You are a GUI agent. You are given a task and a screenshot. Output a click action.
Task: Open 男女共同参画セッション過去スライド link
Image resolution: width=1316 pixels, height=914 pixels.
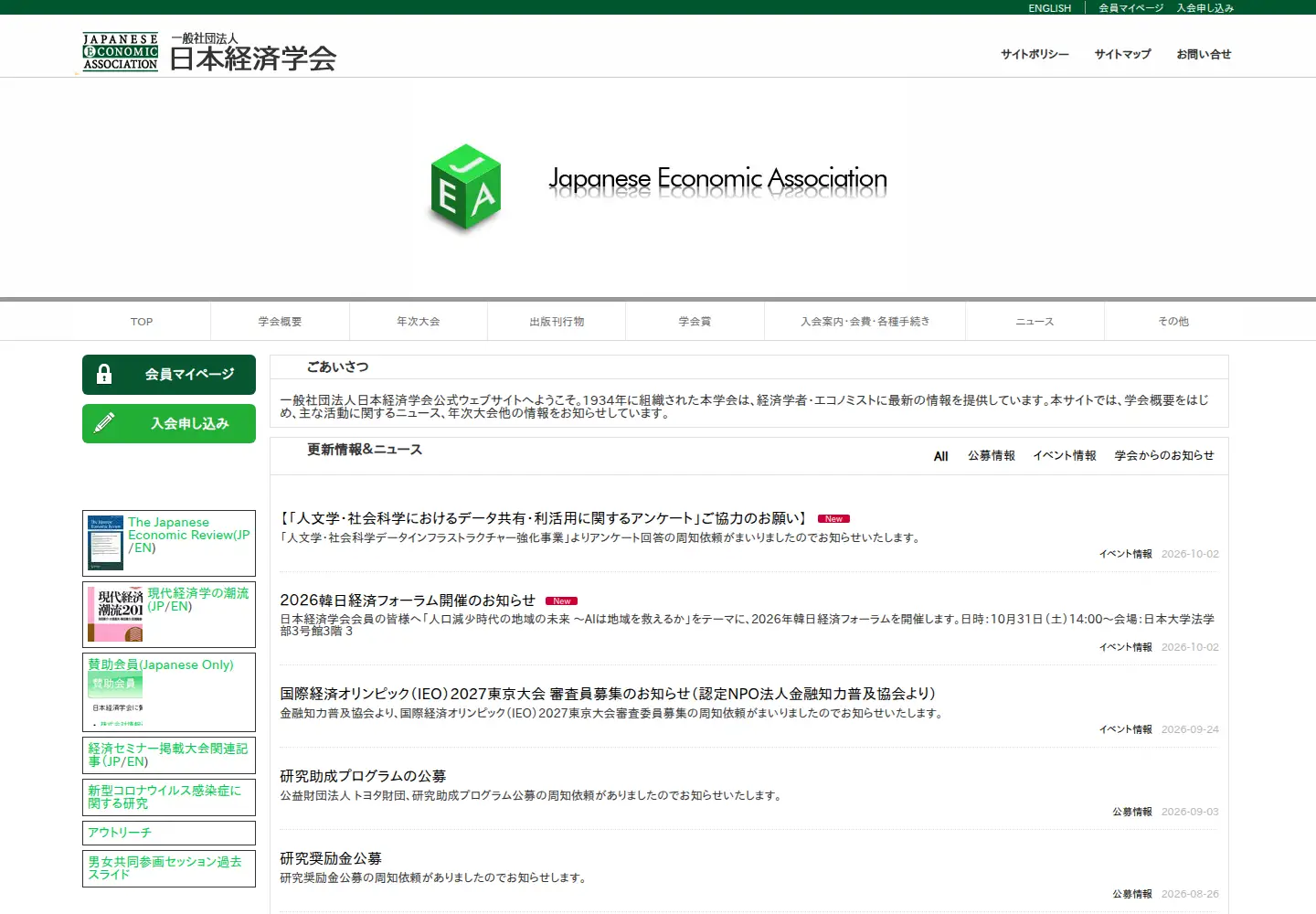click(x=164, y=868)
